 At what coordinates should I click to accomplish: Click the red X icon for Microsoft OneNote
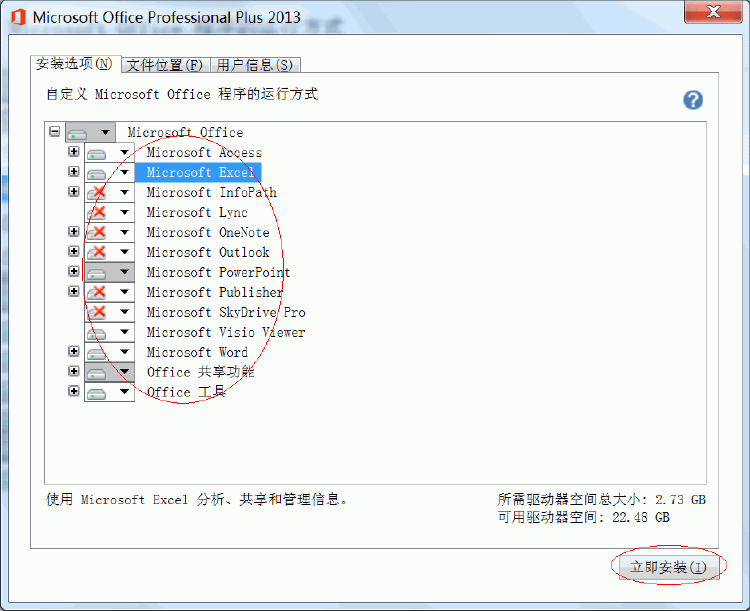click(97, 233)
